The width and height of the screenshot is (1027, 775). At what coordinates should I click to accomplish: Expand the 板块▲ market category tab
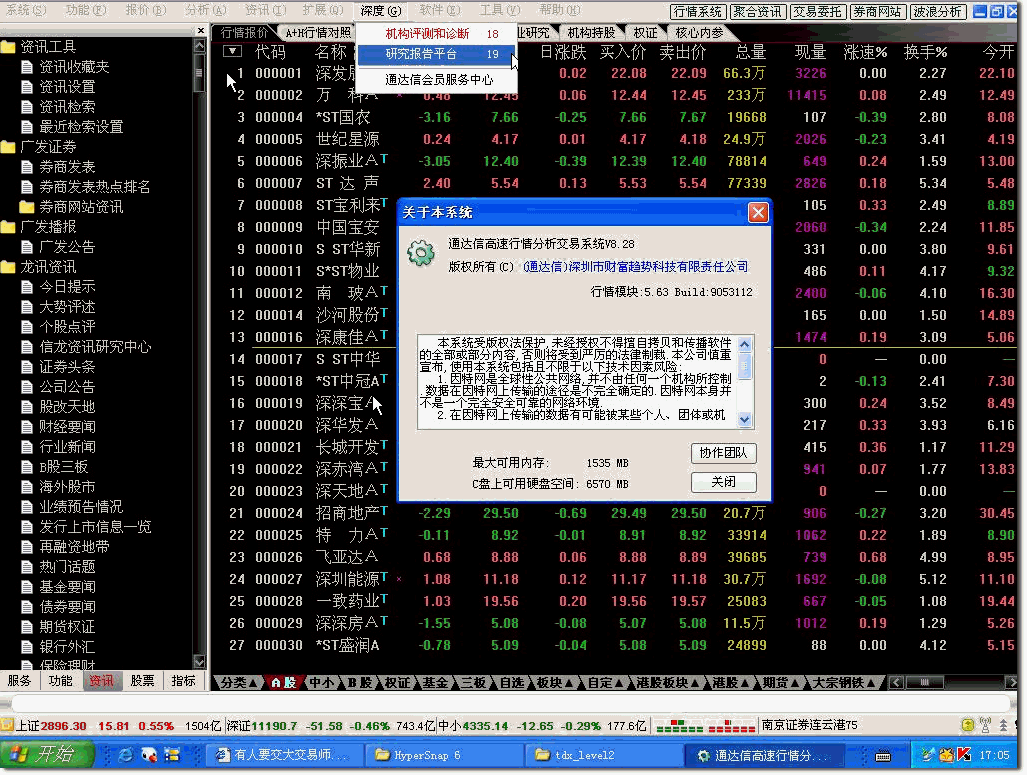(x=555, y=683)
